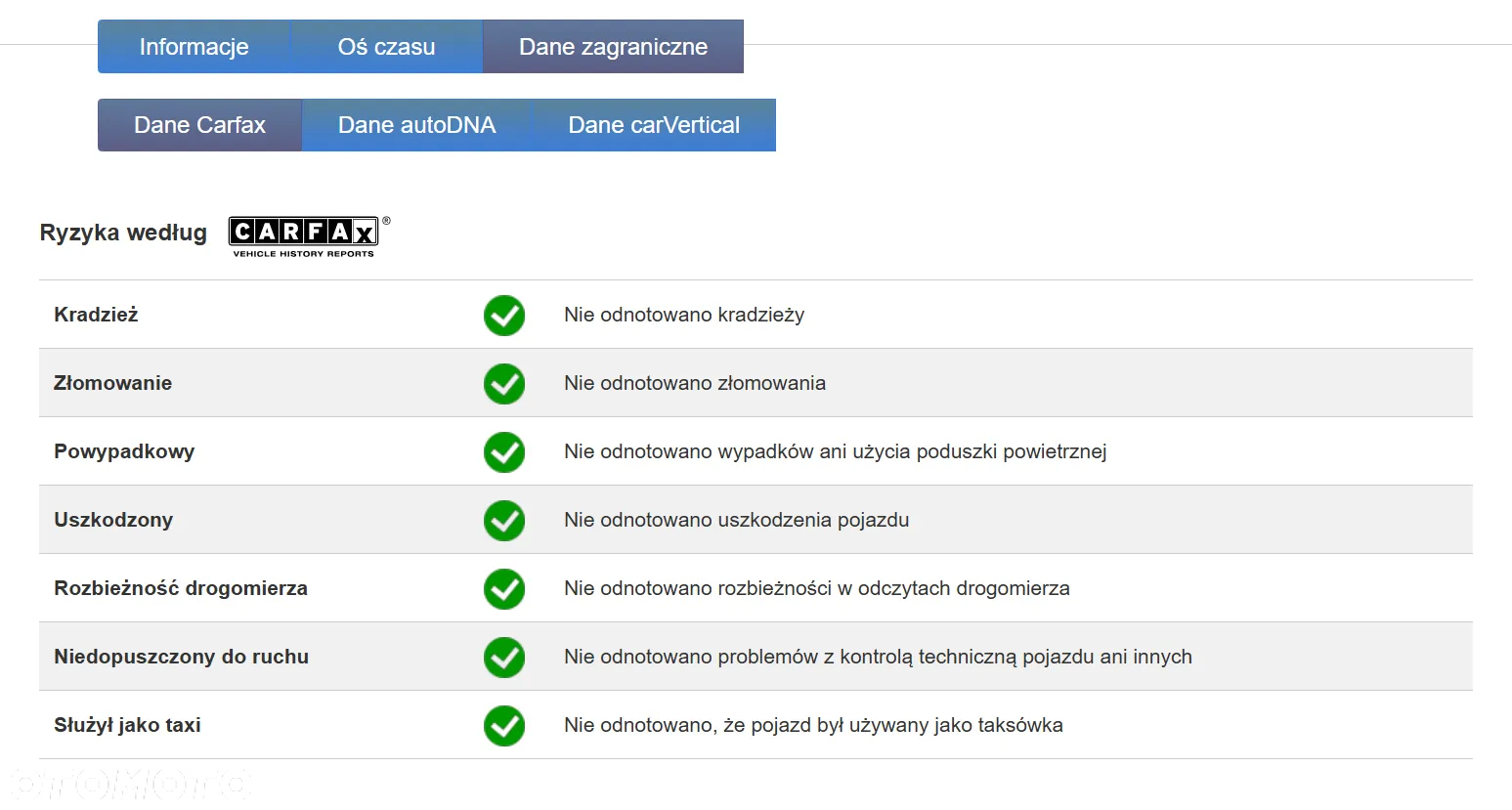Select the 'Służył jako taxi' label
This screenshot has width=1512, height=810.
pos(127,725)
